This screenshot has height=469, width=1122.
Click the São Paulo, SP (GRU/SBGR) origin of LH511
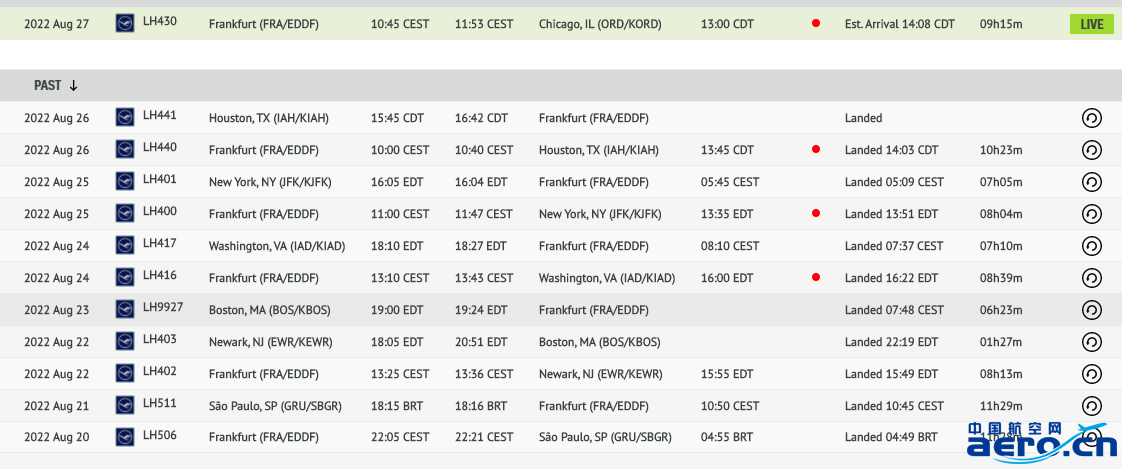pyautogui.click(x=275, y=406)
